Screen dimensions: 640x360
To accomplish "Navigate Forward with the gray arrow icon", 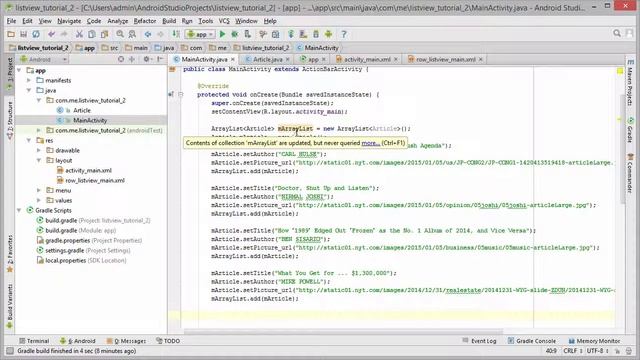I will tap(160, 34).
